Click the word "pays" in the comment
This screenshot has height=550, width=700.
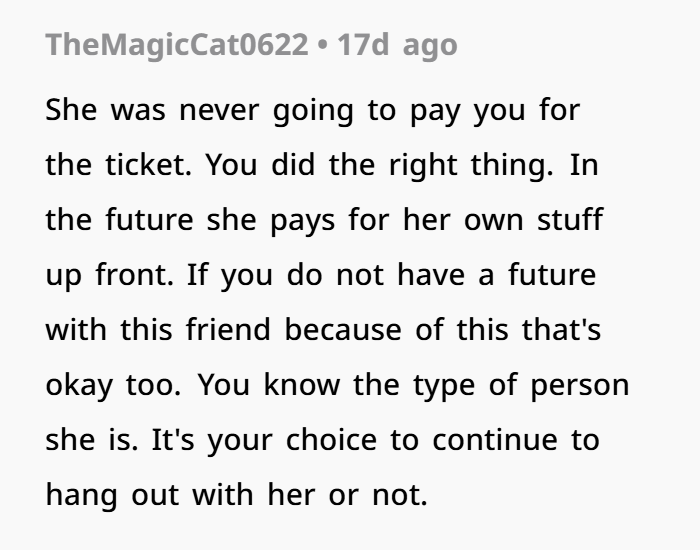306,220
